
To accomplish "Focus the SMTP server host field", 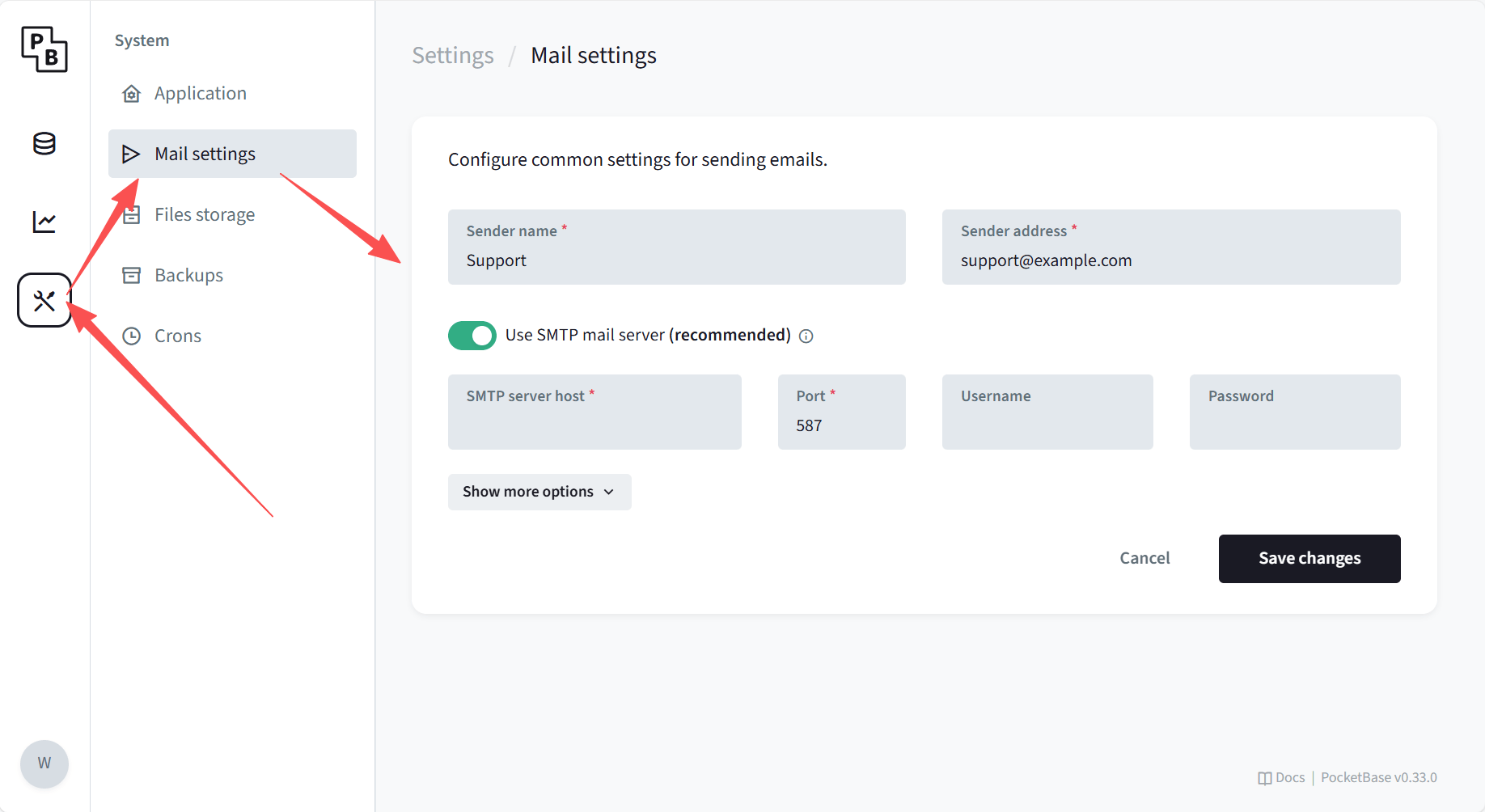I will (594, 423).
